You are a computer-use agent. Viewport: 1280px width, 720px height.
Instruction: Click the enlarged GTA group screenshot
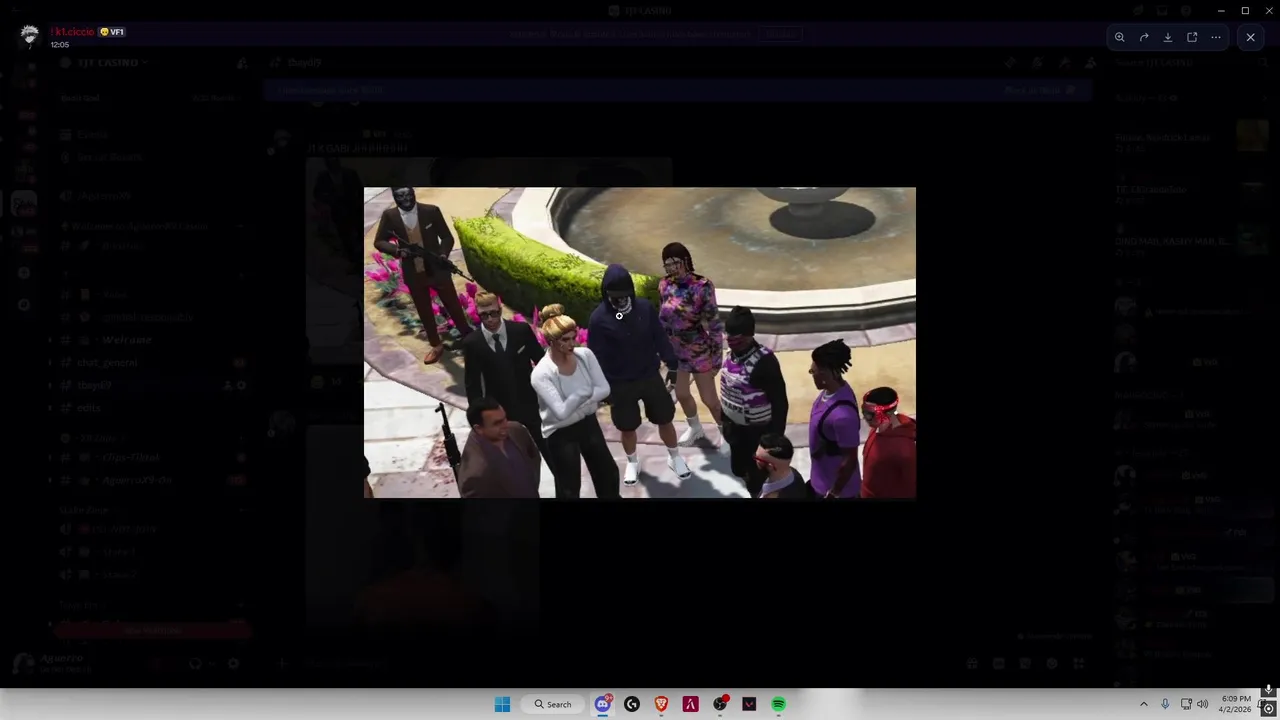(x=640, y=342)
